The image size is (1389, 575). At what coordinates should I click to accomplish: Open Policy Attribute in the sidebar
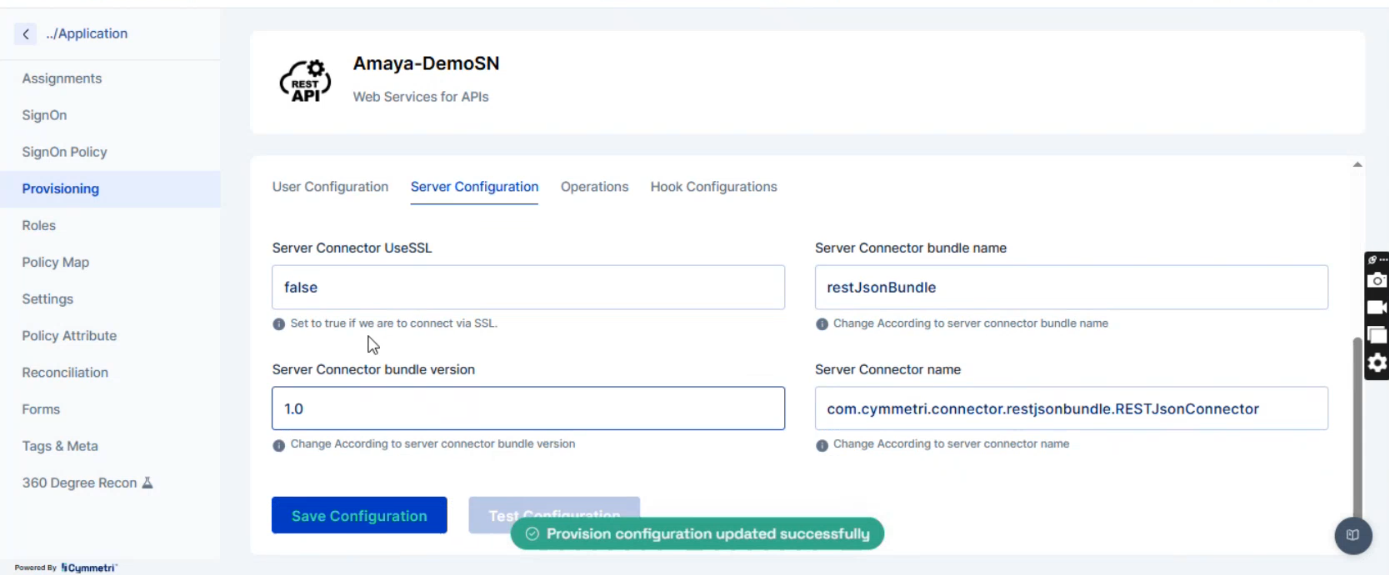pos(69,336)
